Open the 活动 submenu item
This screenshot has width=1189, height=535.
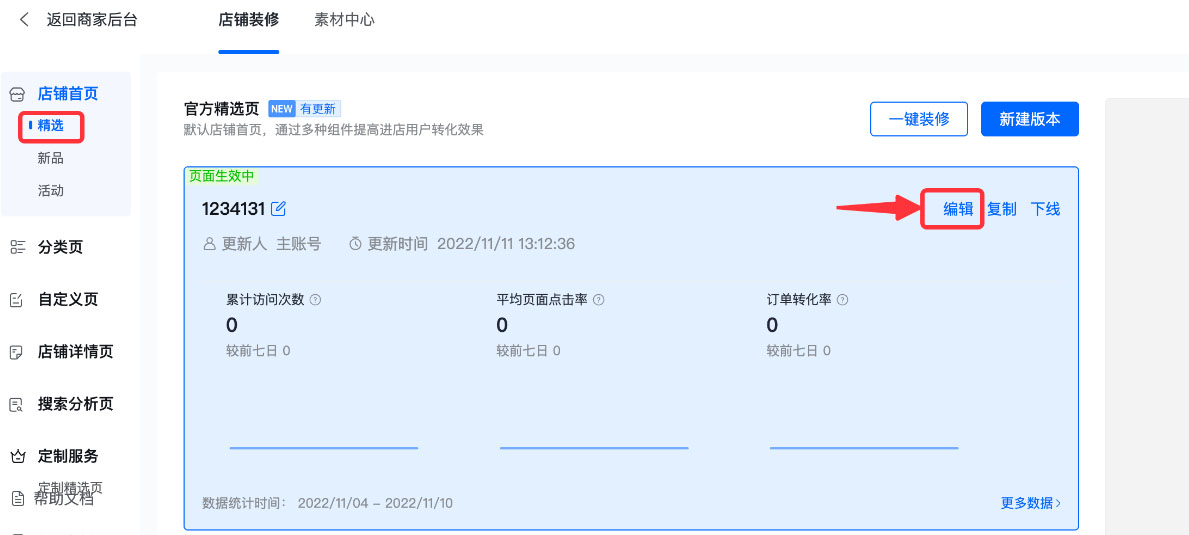click(51, 190)
